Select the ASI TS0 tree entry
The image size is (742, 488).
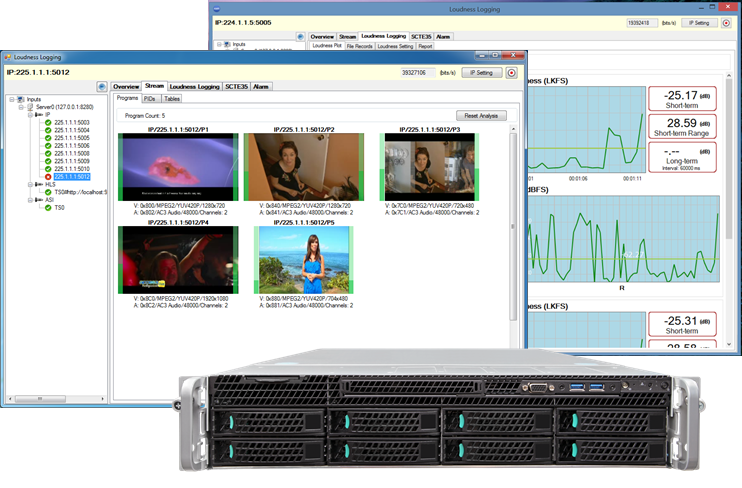(x=59, y=208)
